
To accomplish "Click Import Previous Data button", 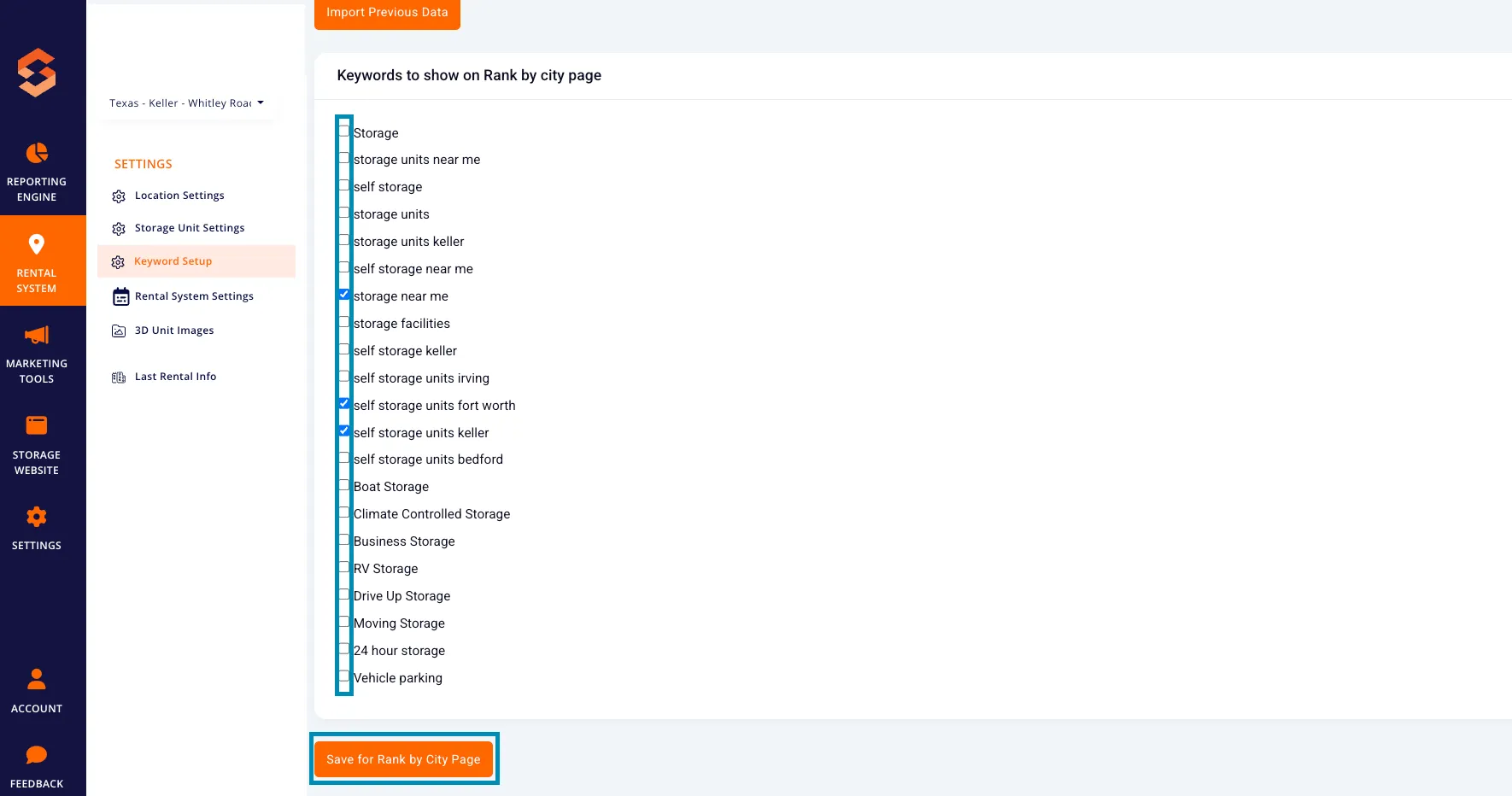I will pyautogui.click(x=387, y=13).
